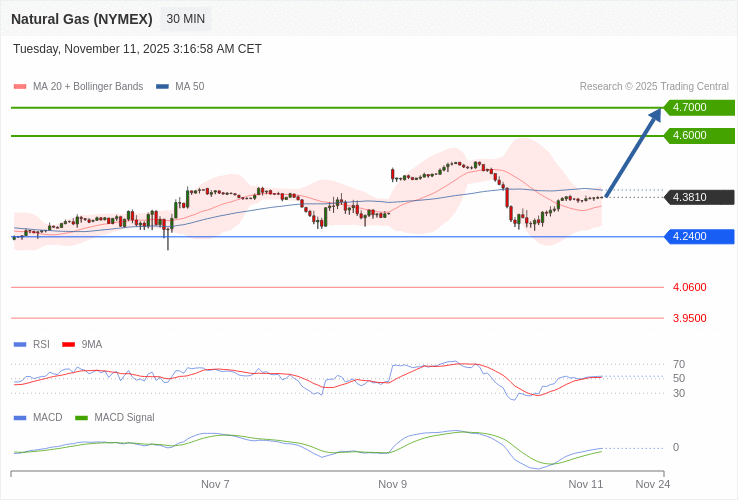Select the 4.2400 blue pivot label
738x500 pixels.
[x=699, y=236]
